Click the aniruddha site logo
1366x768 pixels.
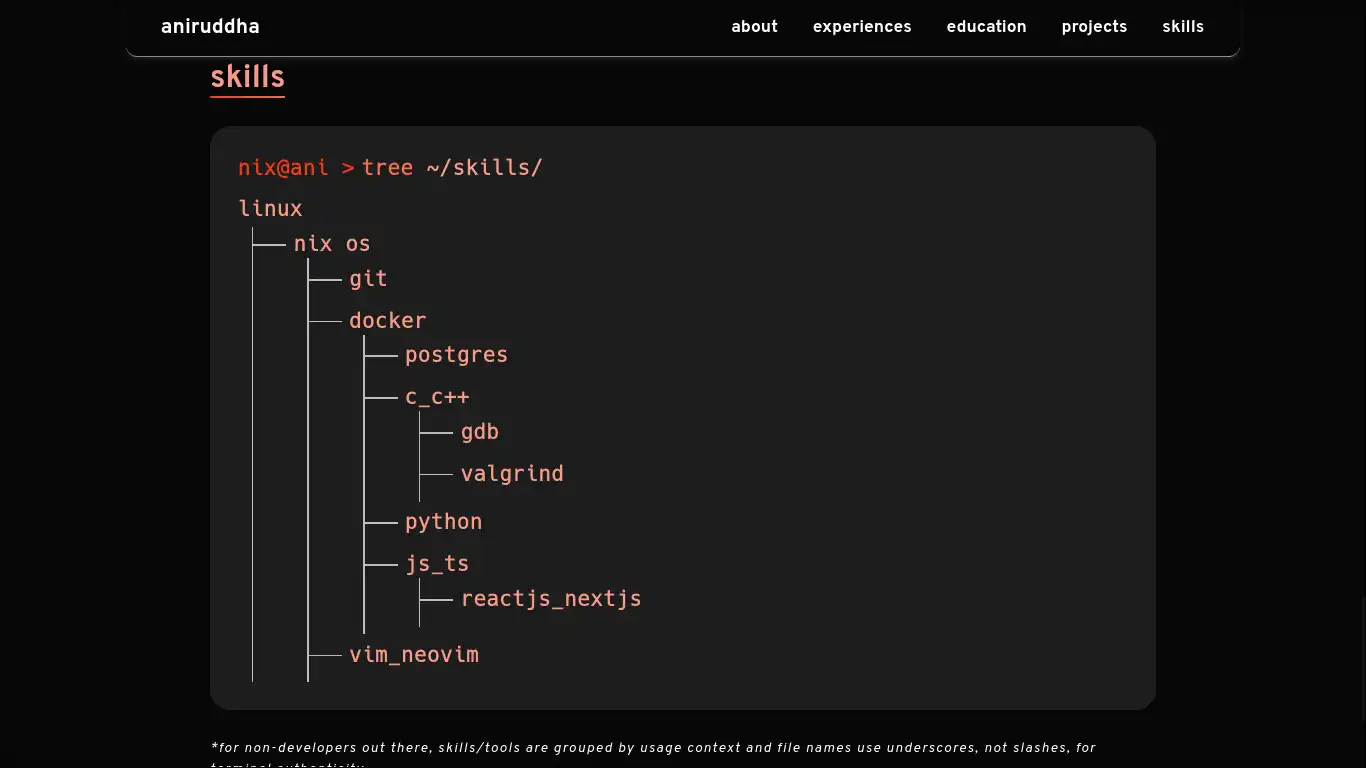click(x=210, y=27)
